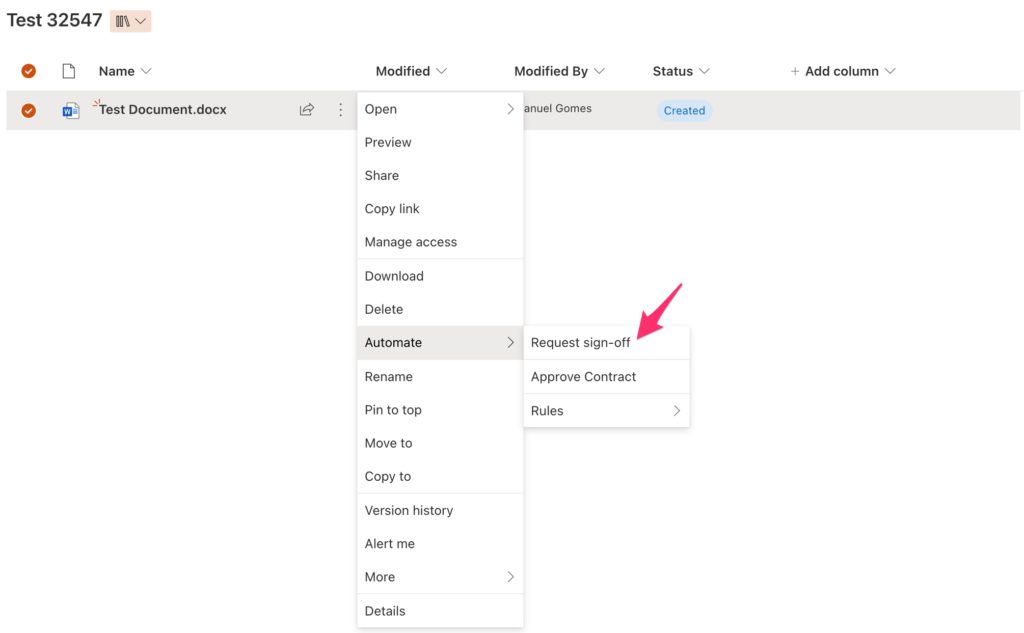This screenshot has width=1024, height=633.
Task: Click the Word file icon for Test Document.docx
Action: pyautogui.click(x=70, y=109)
